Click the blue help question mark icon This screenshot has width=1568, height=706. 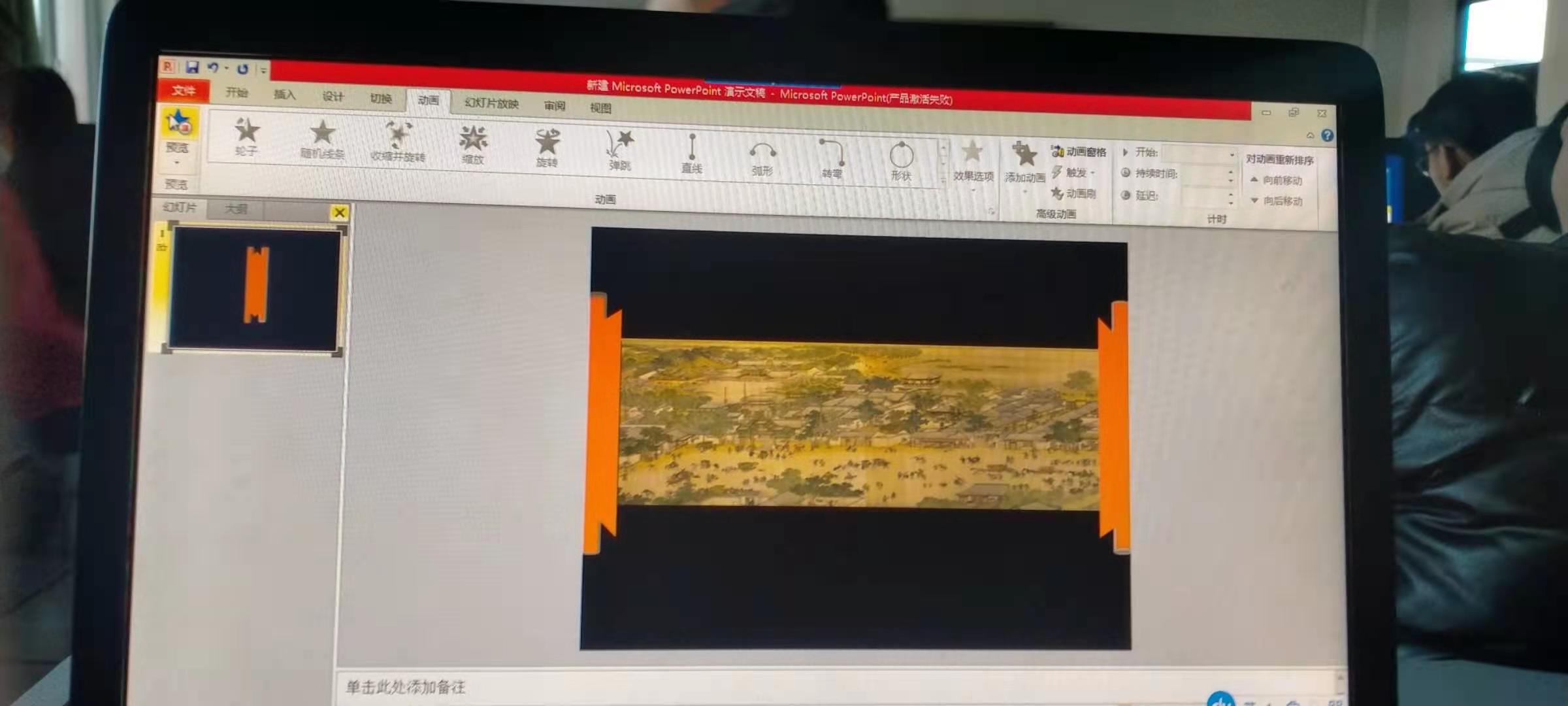coord(1327,135)
